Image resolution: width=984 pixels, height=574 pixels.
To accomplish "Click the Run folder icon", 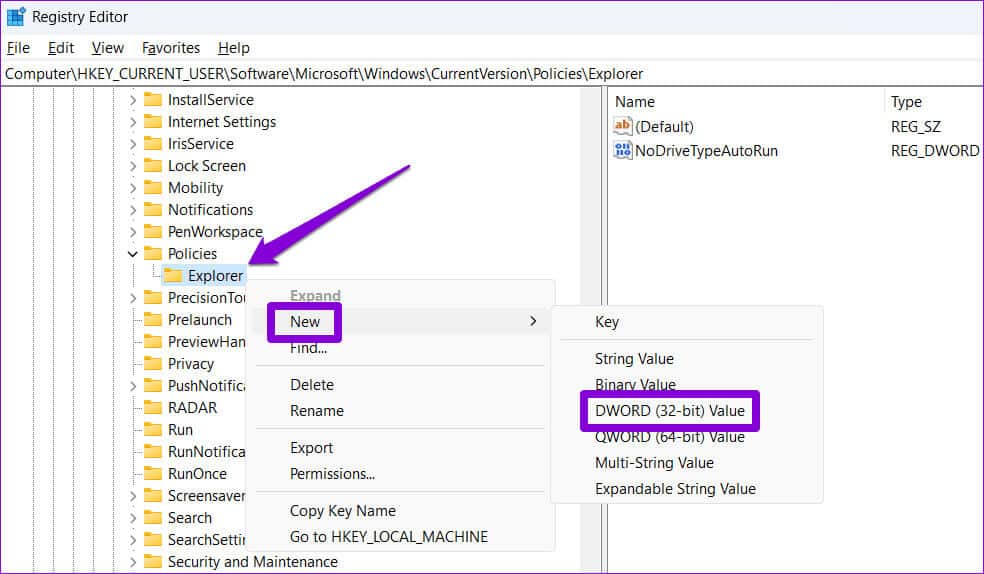I will [152, 430].
